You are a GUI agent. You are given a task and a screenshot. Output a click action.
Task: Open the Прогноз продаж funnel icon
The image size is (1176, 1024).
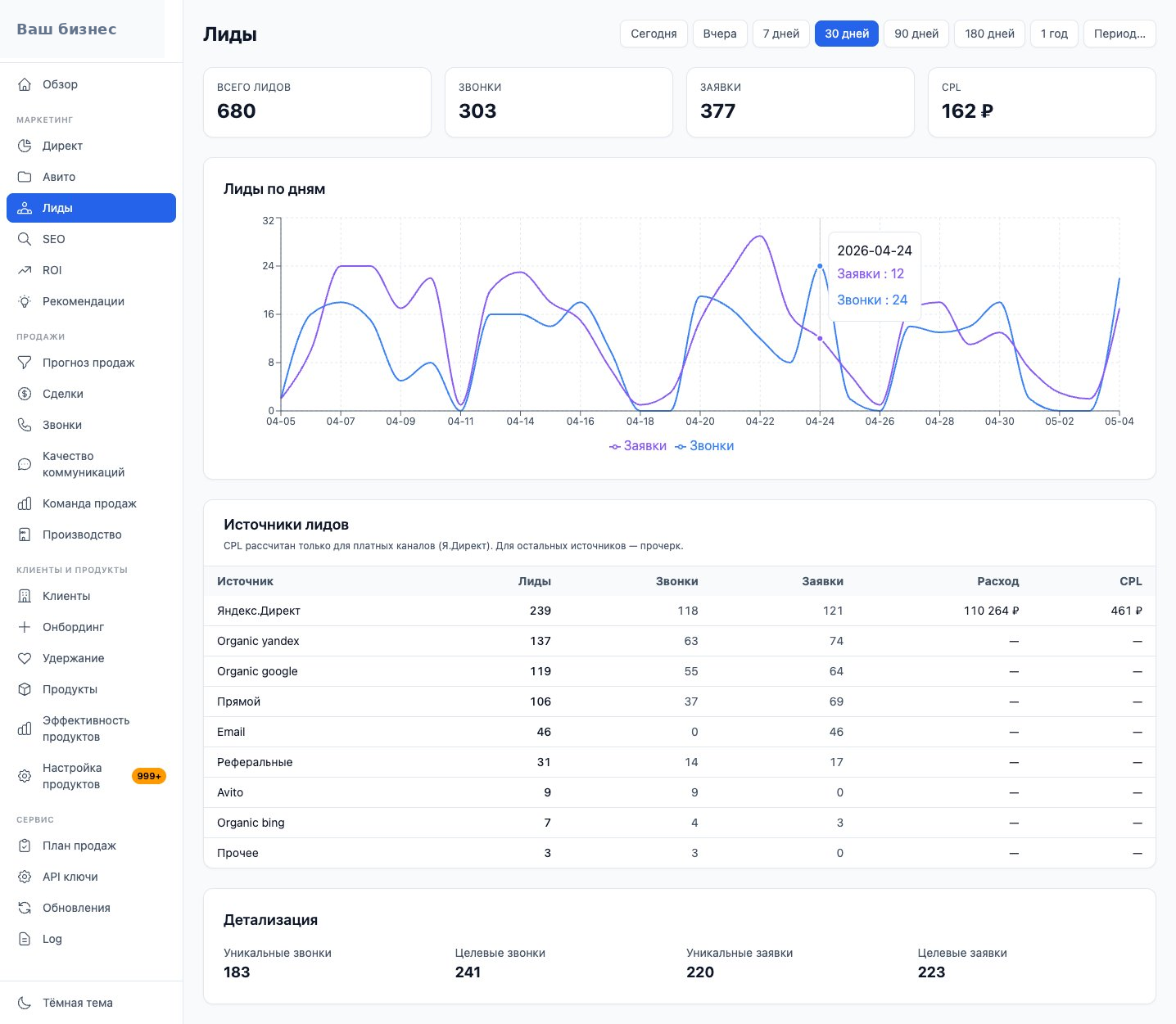(25, 363)
